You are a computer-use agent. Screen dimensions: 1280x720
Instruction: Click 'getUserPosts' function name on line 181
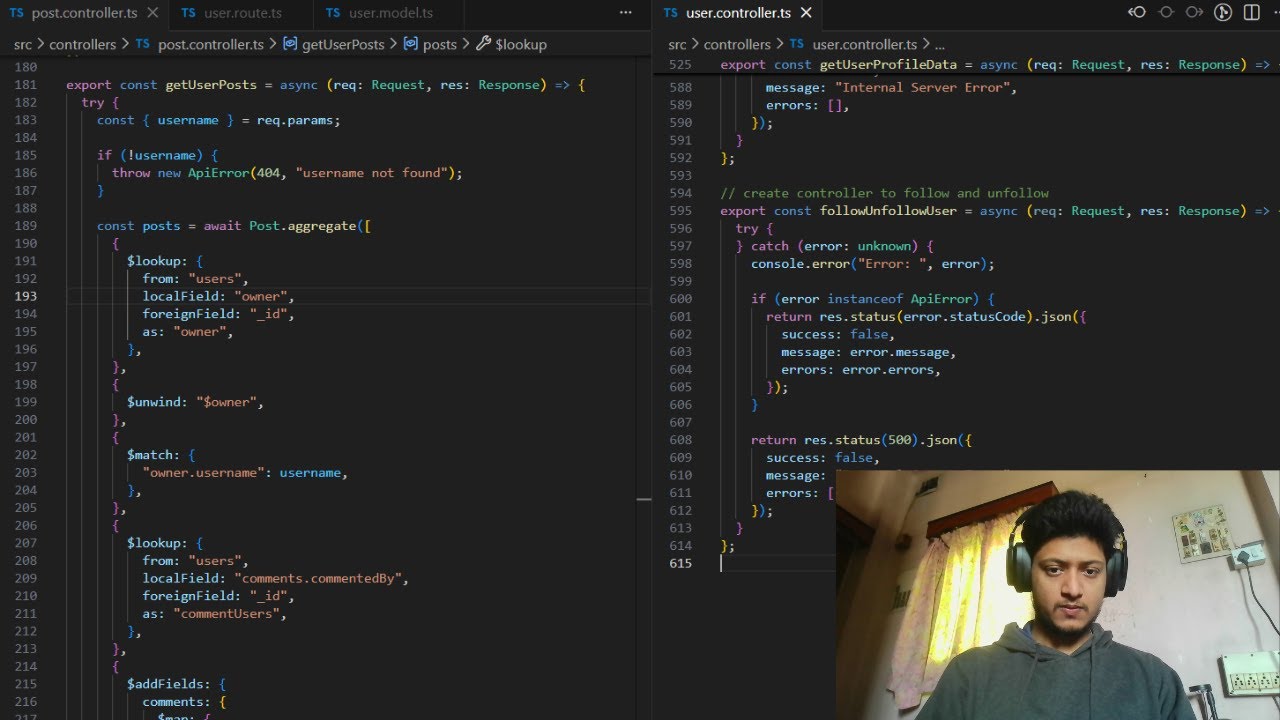point(211,85)
